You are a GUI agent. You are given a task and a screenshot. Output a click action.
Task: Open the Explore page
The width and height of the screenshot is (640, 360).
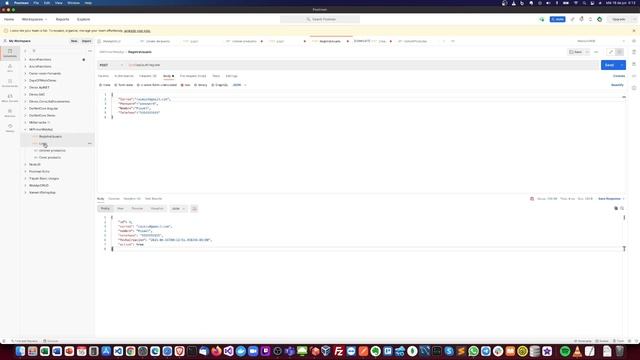[x=83, y=19]
